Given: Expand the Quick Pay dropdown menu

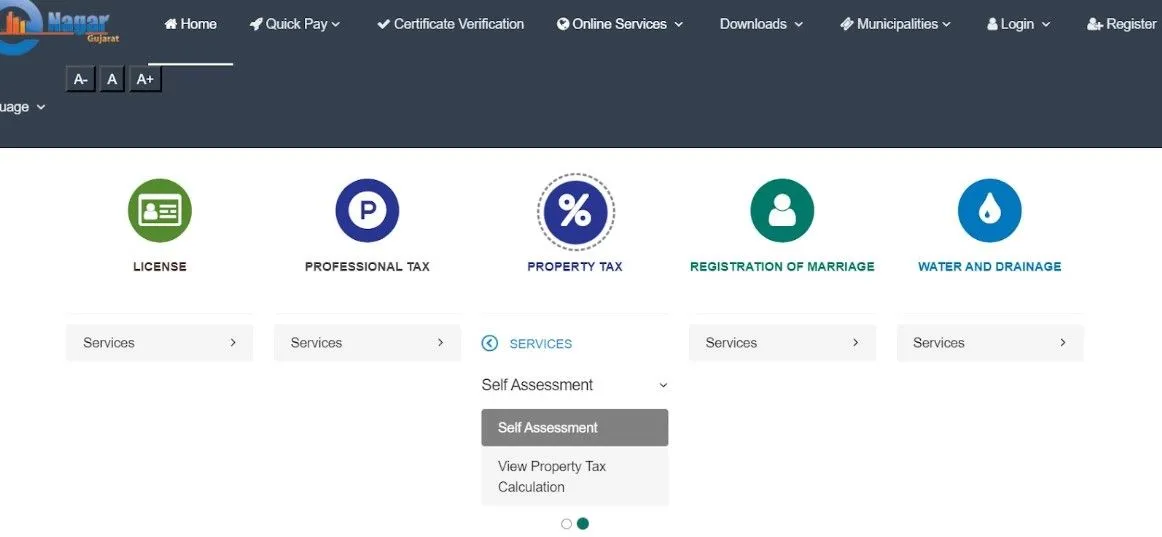Looking at the screenshot, I should (295, 24).
